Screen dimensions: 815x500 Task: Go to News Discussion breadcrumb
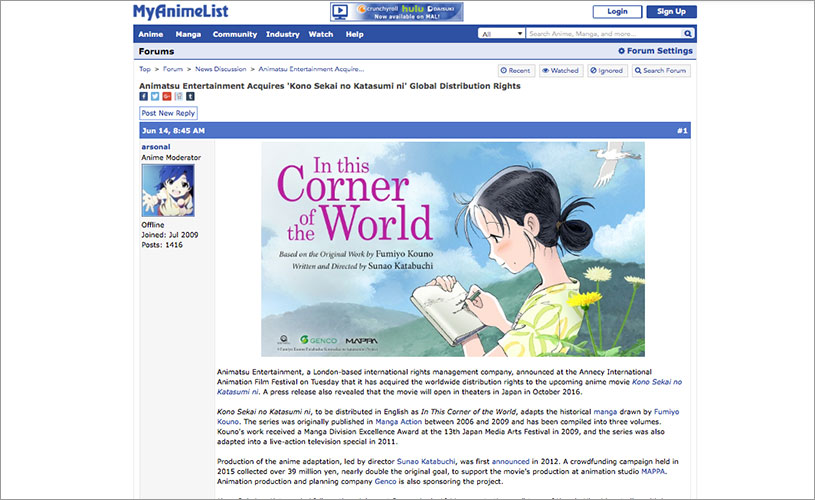pos(220,69)
